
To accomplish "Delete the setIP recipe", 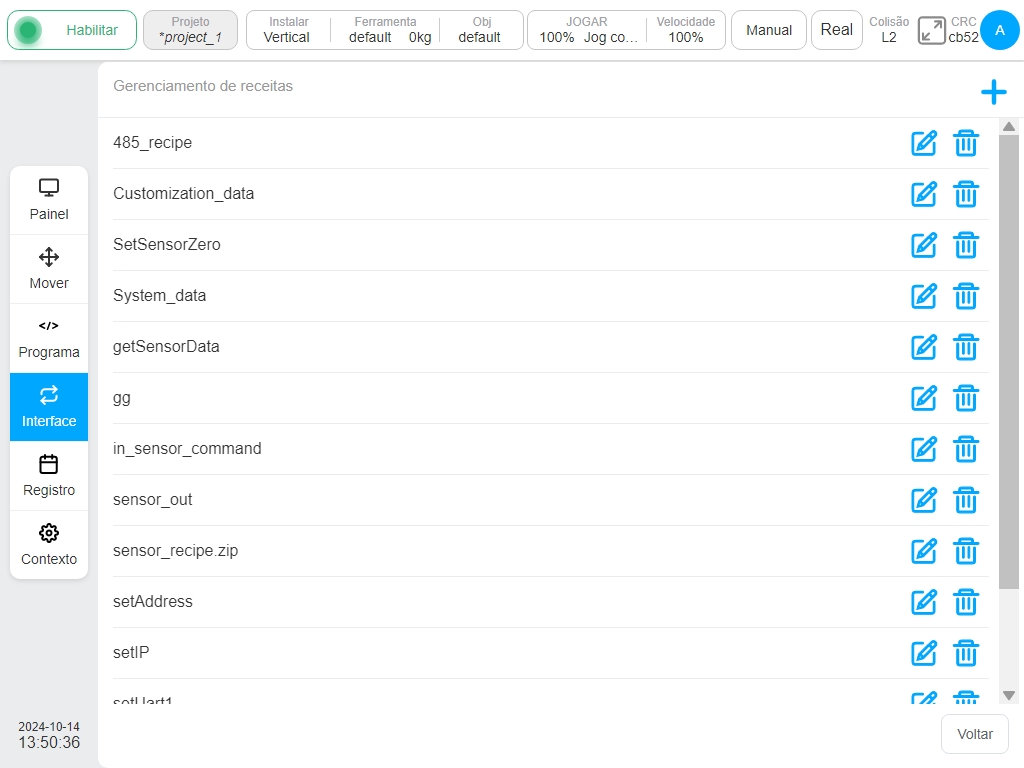I will point(965,652).
